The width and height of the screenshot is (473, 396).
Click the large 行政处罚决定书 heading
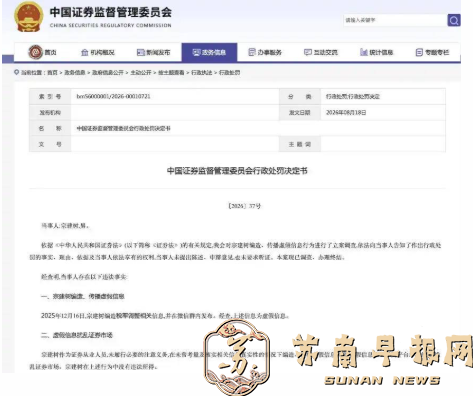237,171
